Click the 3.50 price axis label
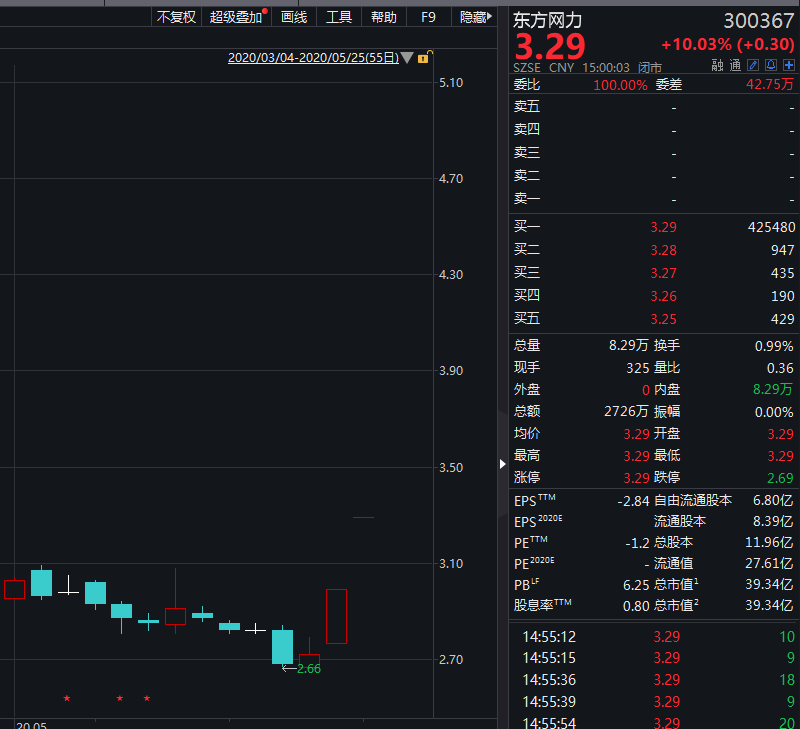Screen dimensions: 800x729 point(451,468)
